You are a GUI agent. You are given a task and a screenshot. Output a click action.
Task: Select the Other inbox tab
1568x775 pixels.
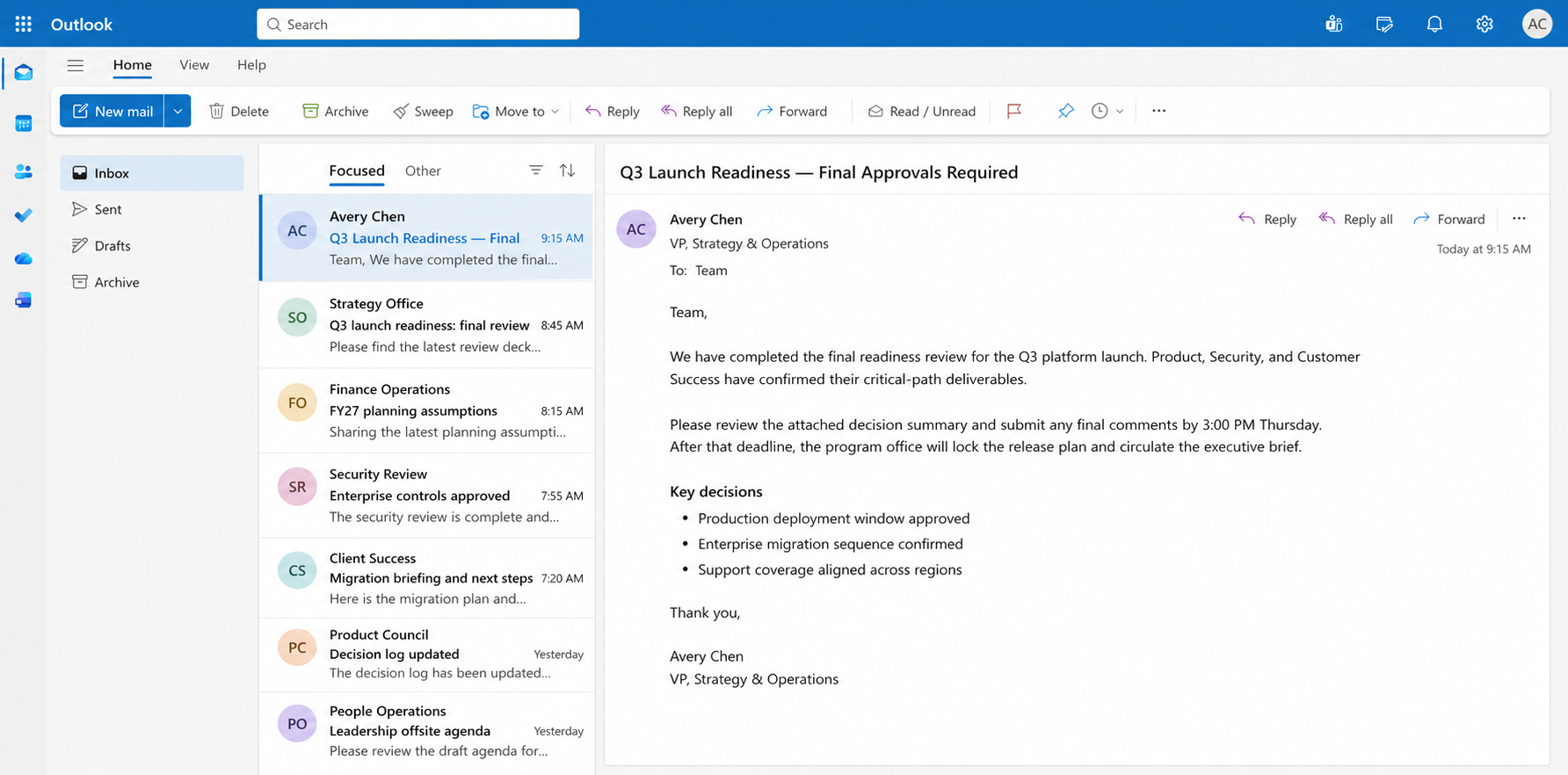(423, 170)
